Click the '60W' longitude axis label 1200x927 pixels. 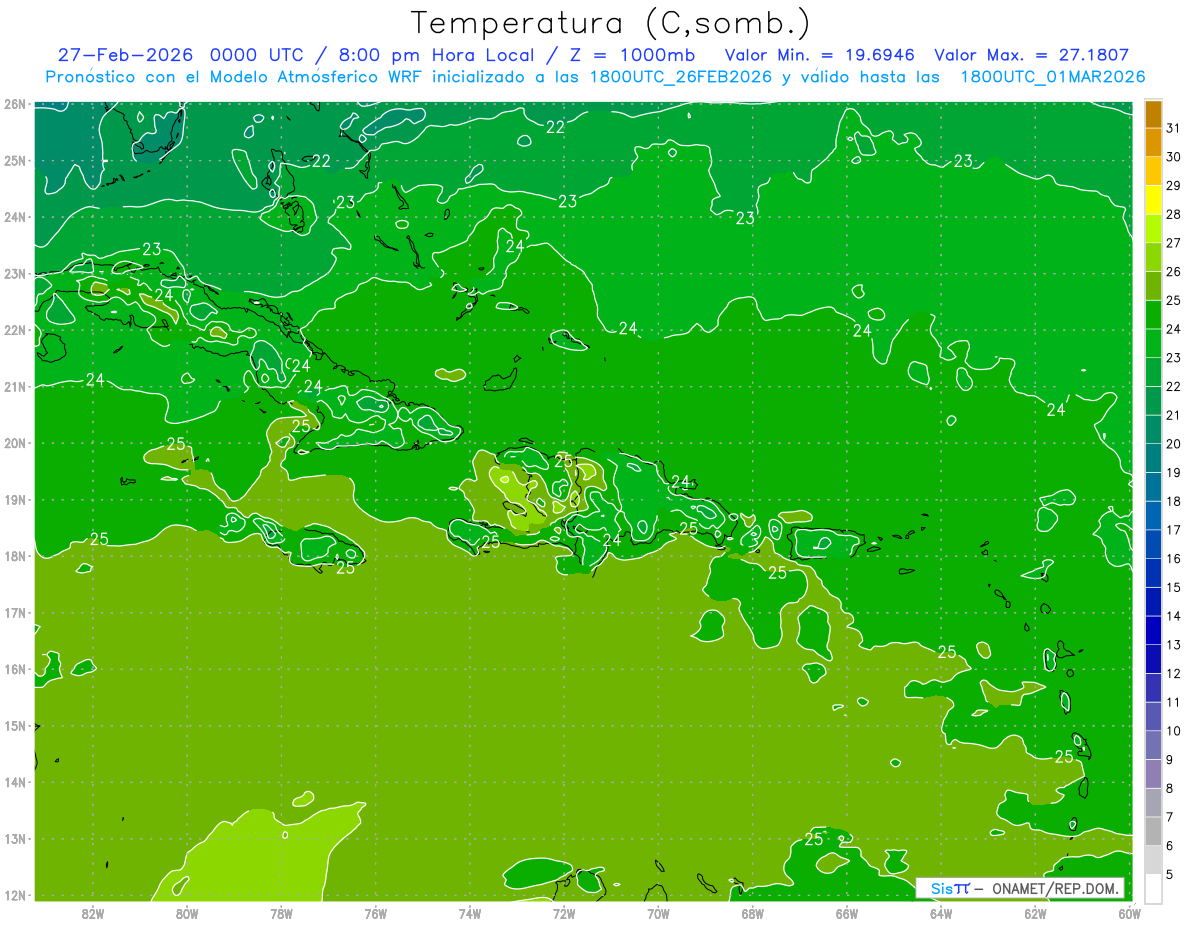point(1130,913)
